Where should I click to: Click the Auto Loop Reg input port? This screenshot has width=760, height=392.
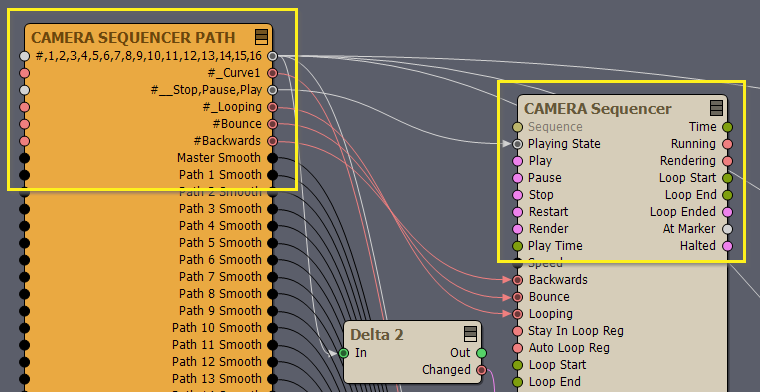[518, 347]
